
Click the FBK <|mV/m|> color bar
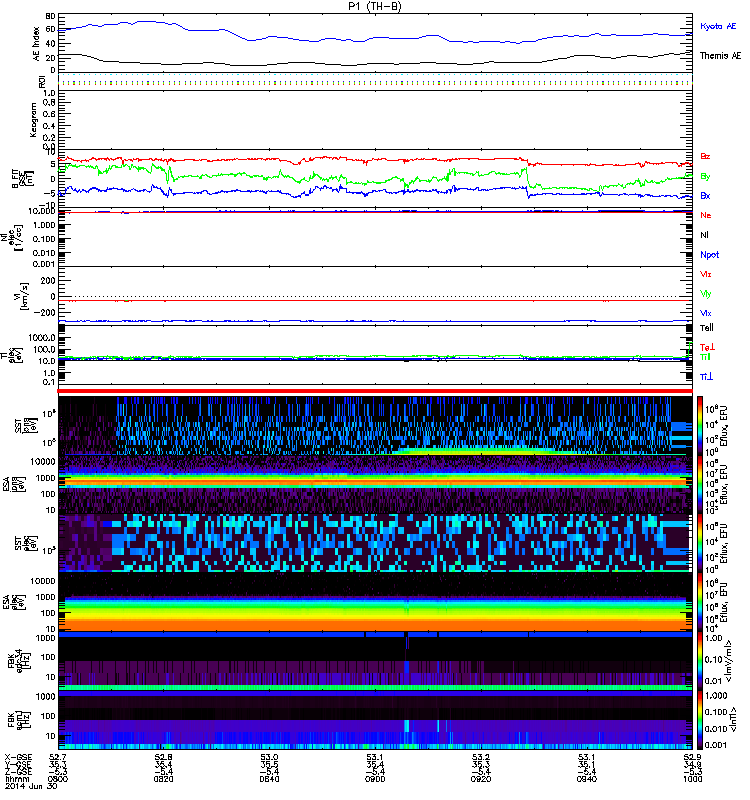point(700,661)
